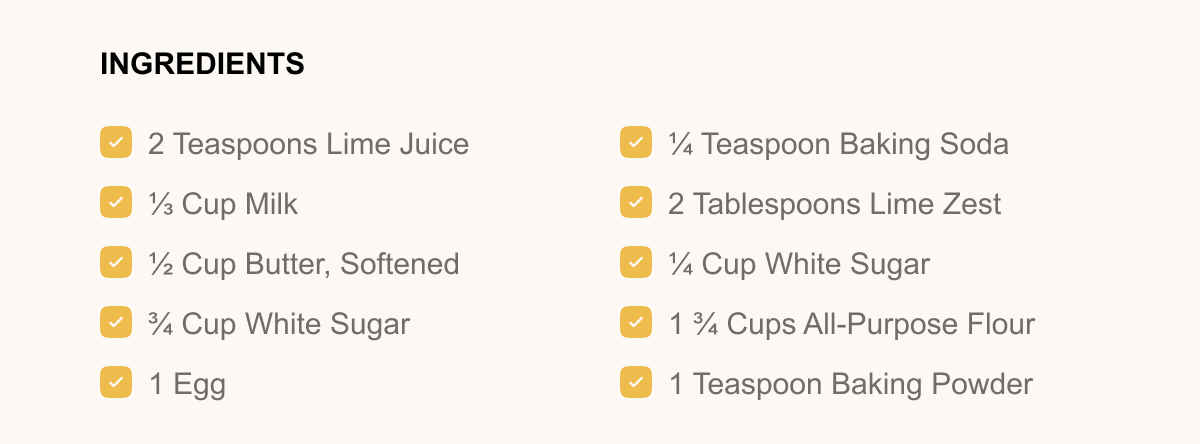Toggle checkbox beside ⅓ Cup Milk
Viewport: 1200px width, 444px height.
click(116, 202)
